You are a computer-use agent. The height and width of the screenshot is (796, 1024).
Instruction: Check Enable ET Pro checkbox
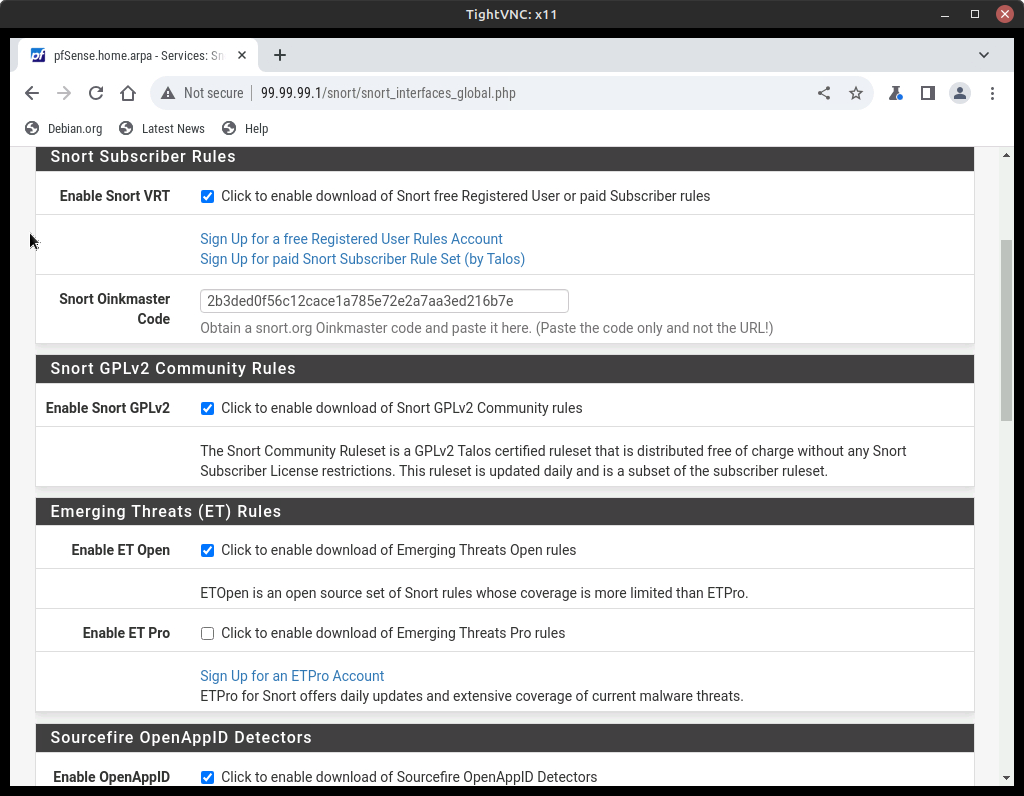coord(207,633)
